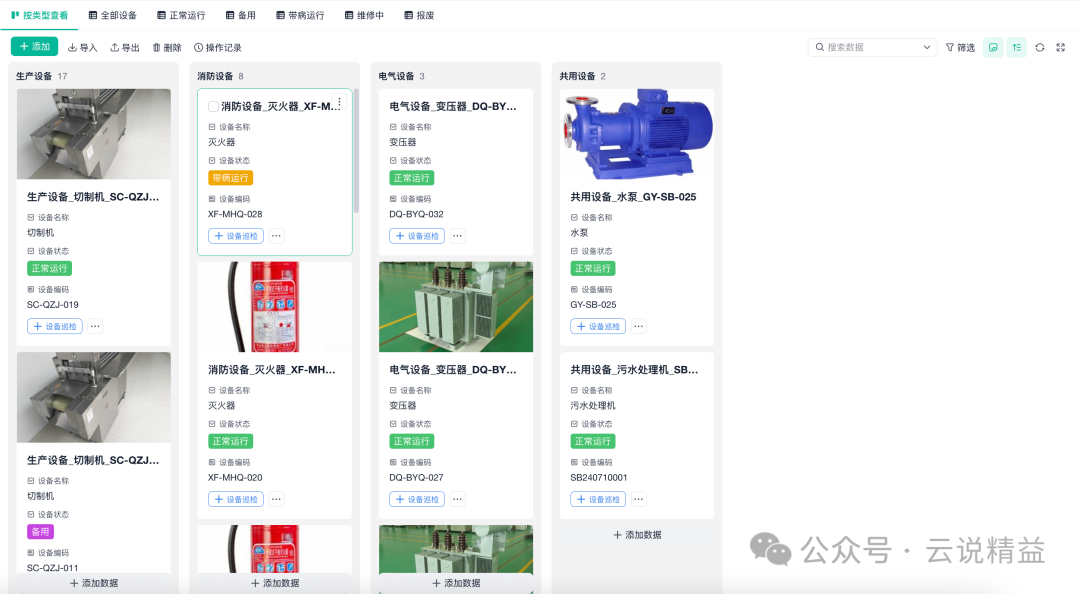Click 添加数据 under 消防设备 column
The width and height of the screenshot is (1080, 594).
(275, 583)
